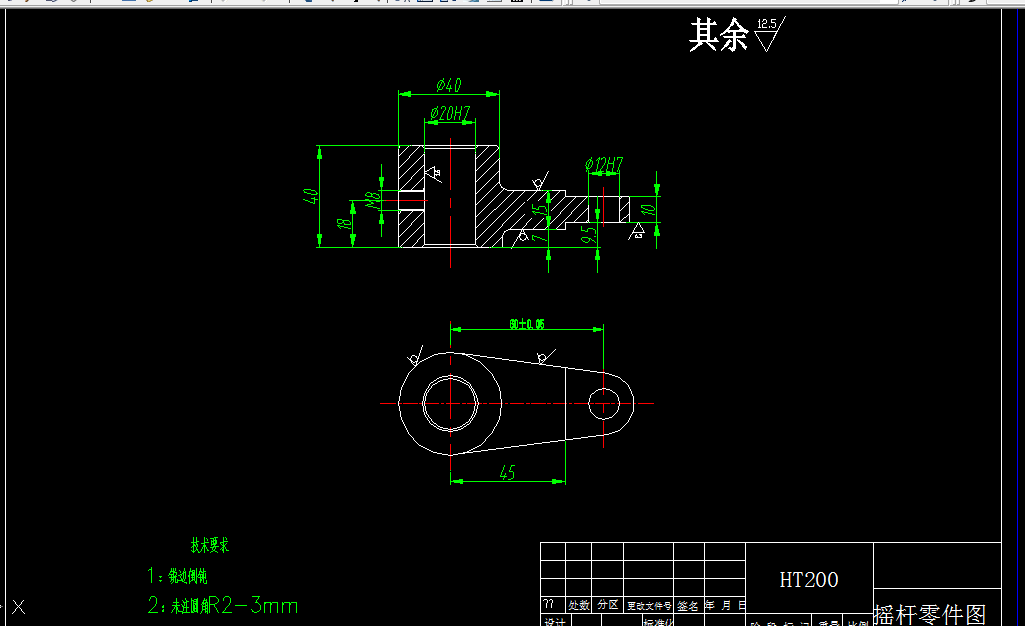Click the HT200 material text in title block
The height and width of the screenshot is (626, 1025).
(809, 579)
